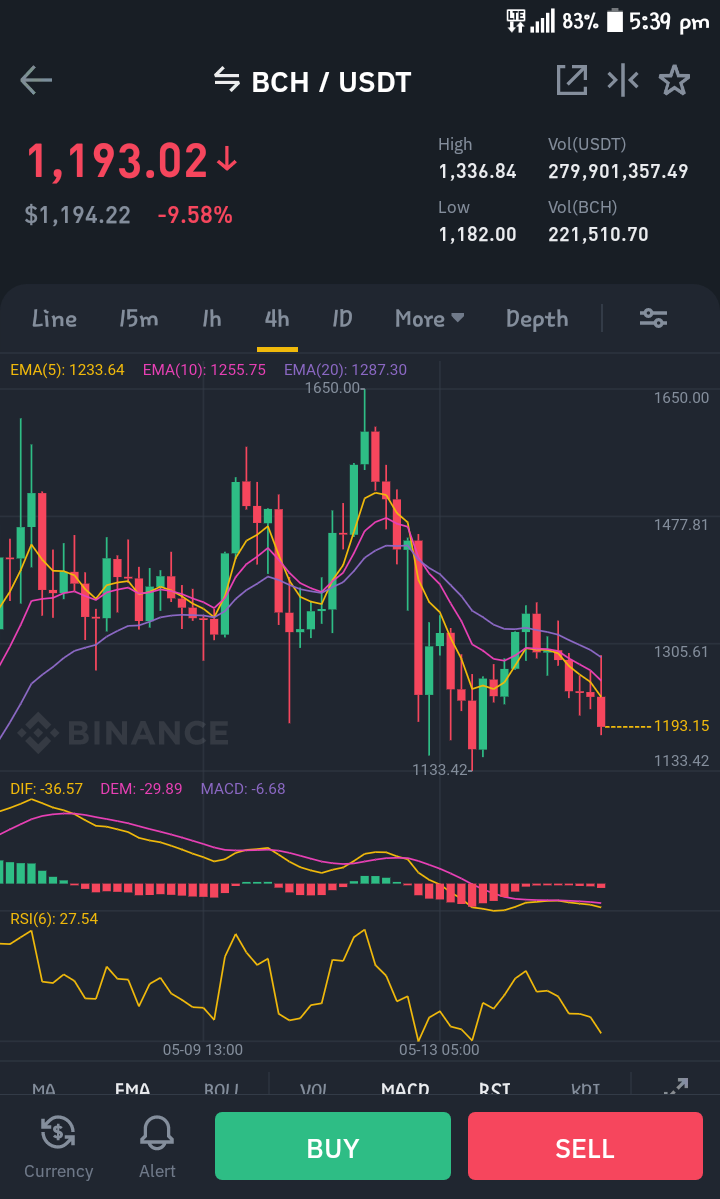Select the Line chart tab
Screen dimensions: 720x1199
[54, 318]
